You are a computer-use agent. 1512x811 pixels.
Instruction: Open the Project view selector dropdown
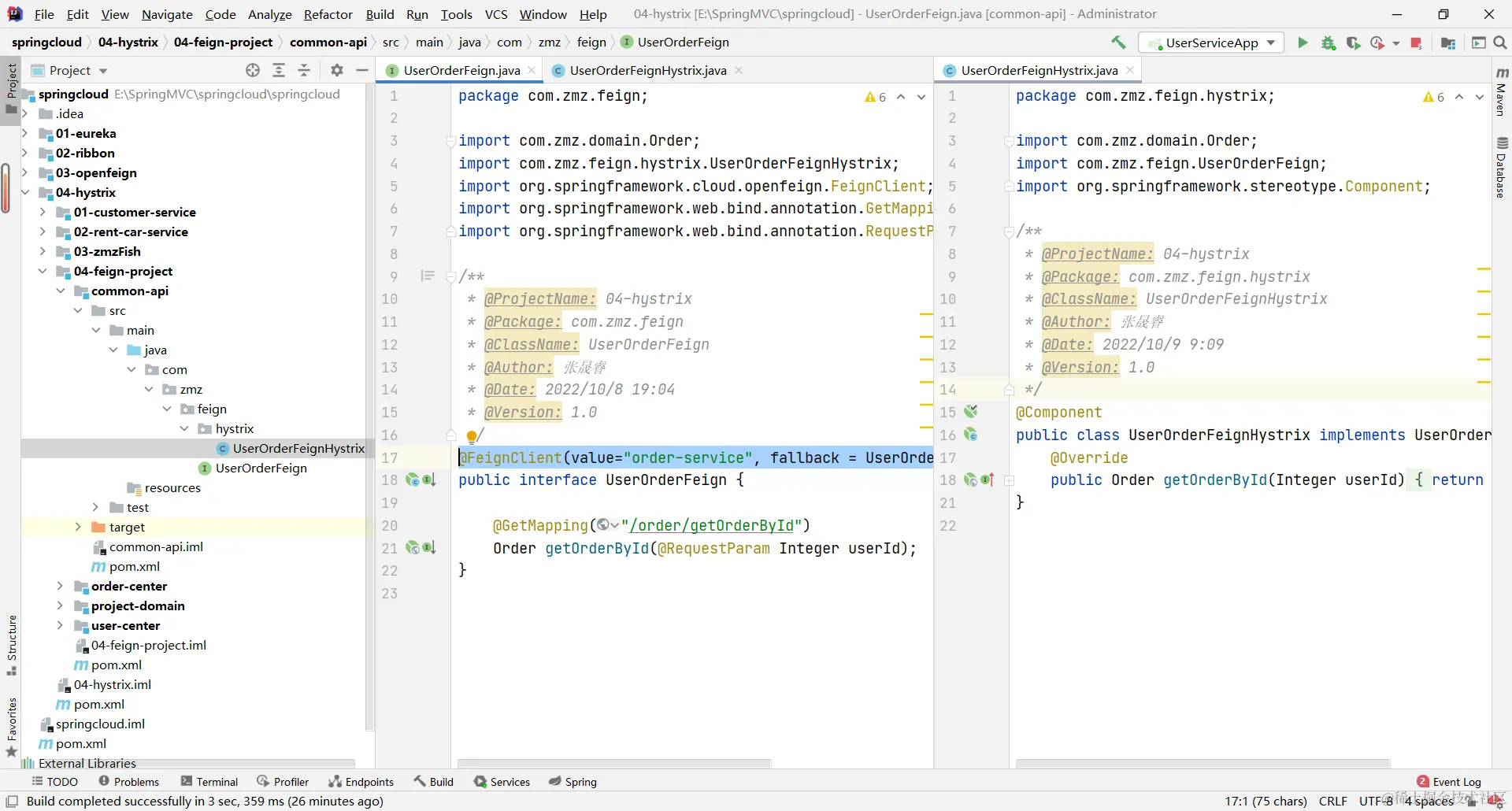(x=69, y=70)
